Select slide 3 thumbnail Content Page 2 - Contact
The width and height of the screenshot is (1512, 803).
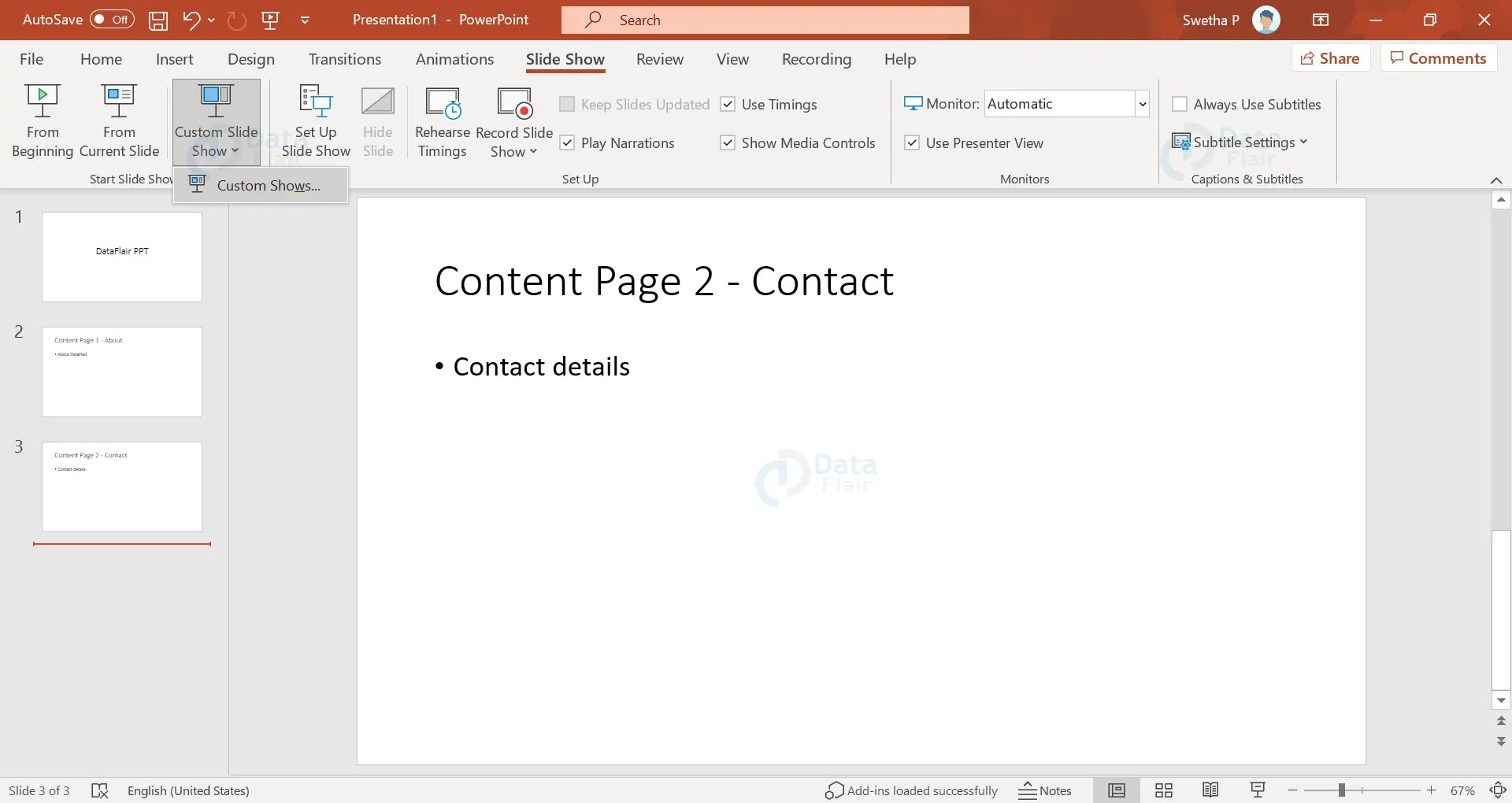coord(122,487)
